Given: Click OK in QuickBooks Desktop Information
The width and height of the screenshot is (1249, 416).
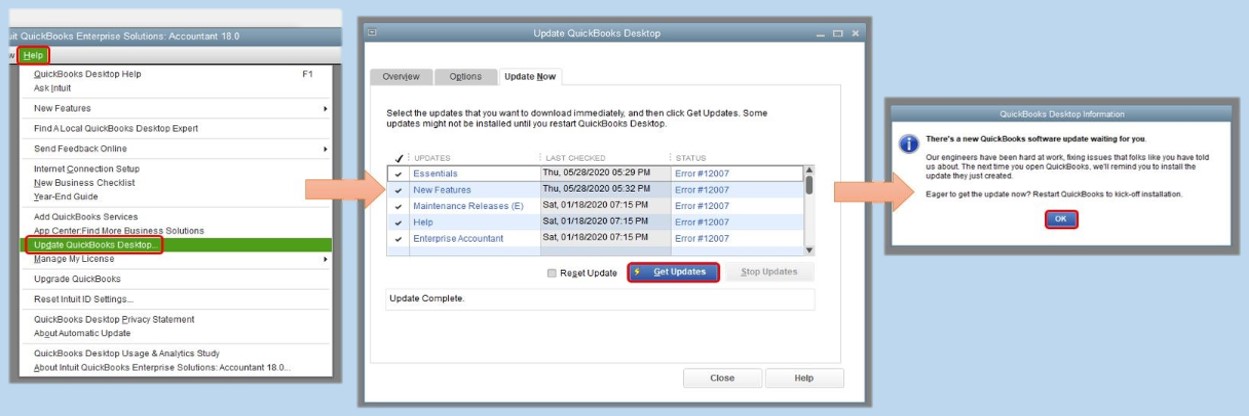Looking at the screenshot, I should tap(1060, 219).
